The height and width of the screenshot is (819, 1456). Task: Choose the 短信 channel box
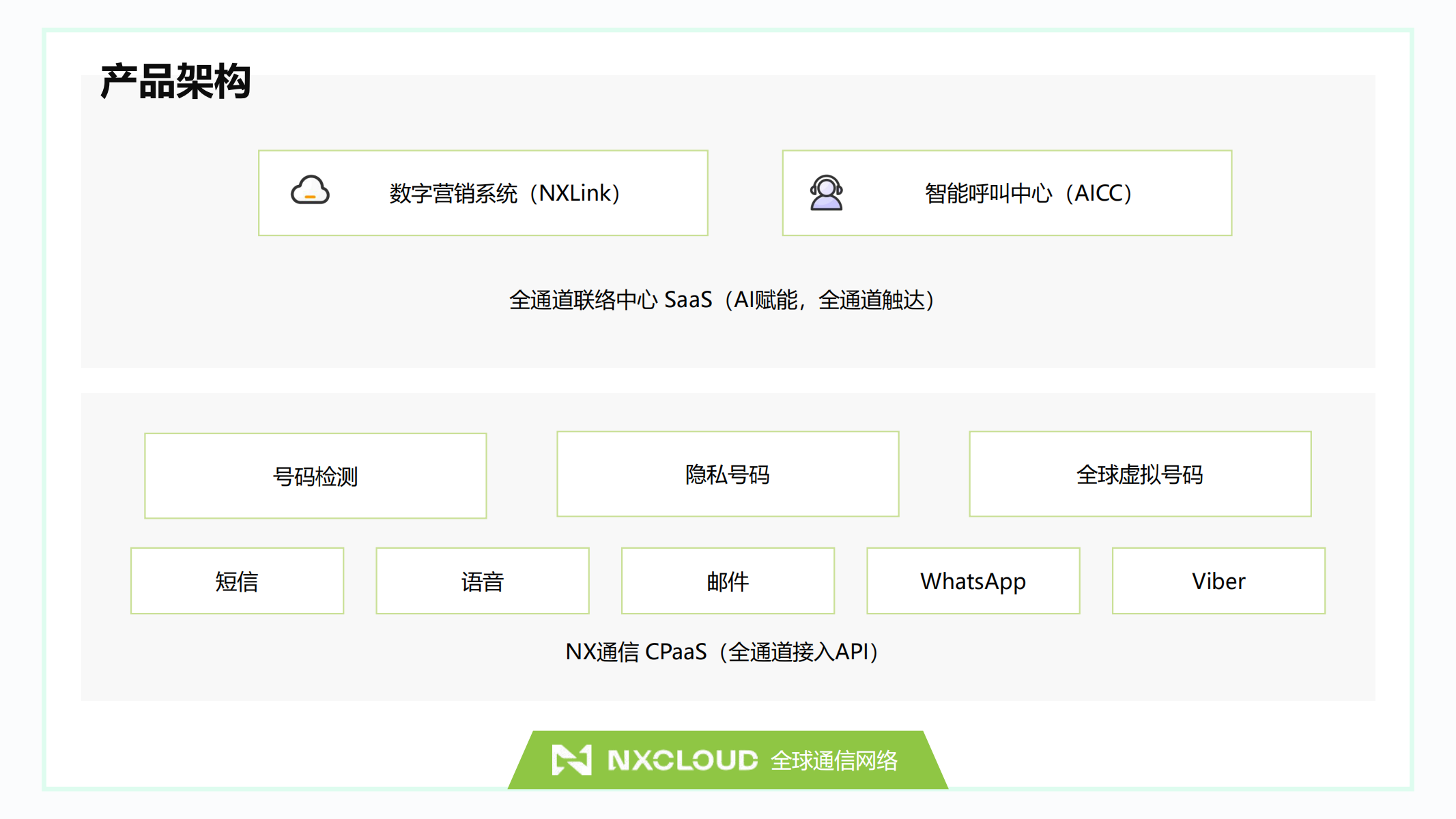237,581
